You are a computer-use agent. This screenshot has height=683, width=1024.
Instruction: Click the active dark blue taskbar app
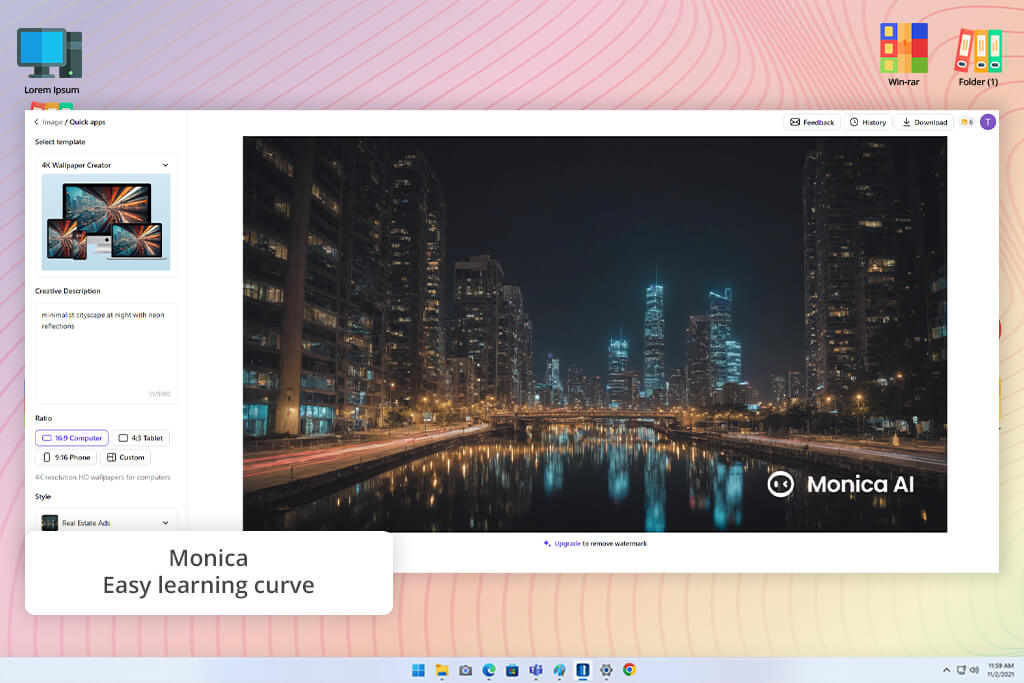[583, 670]
